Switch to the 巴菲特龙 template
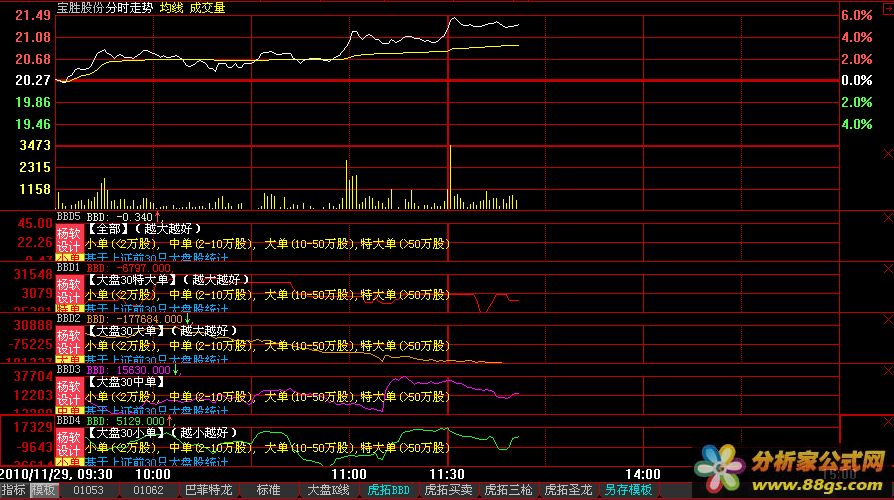The image size is (894, 500). pyautogui.click(x=208, y=490)
